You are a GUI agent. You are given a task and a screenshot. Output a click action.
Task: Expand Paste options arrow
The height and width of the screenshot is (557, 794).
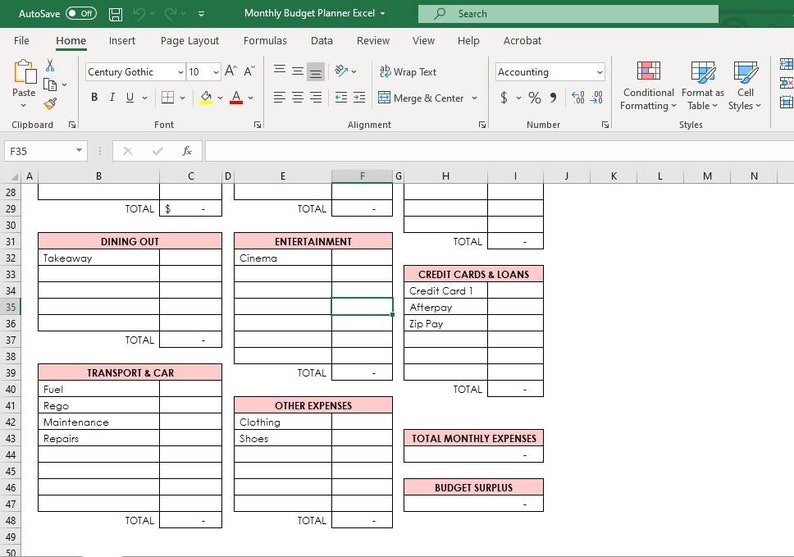pos(24,105)
